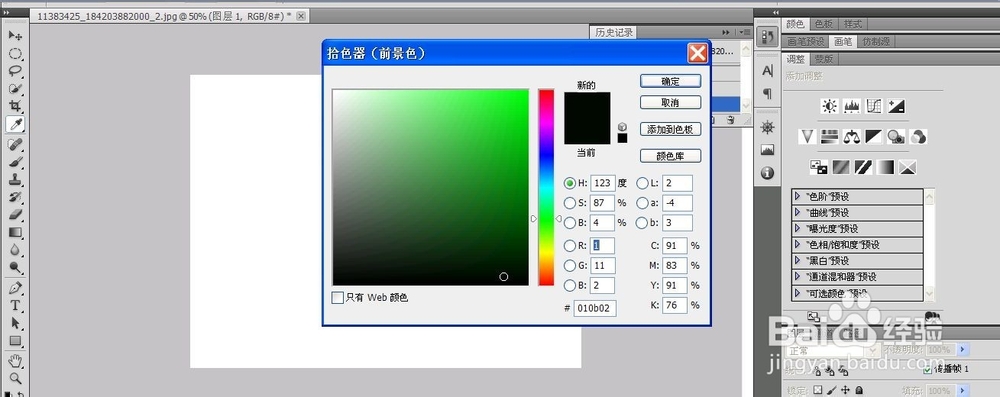The image size is (1000, 397).
Task: Click inside the green color field
Action: [430, 187]
